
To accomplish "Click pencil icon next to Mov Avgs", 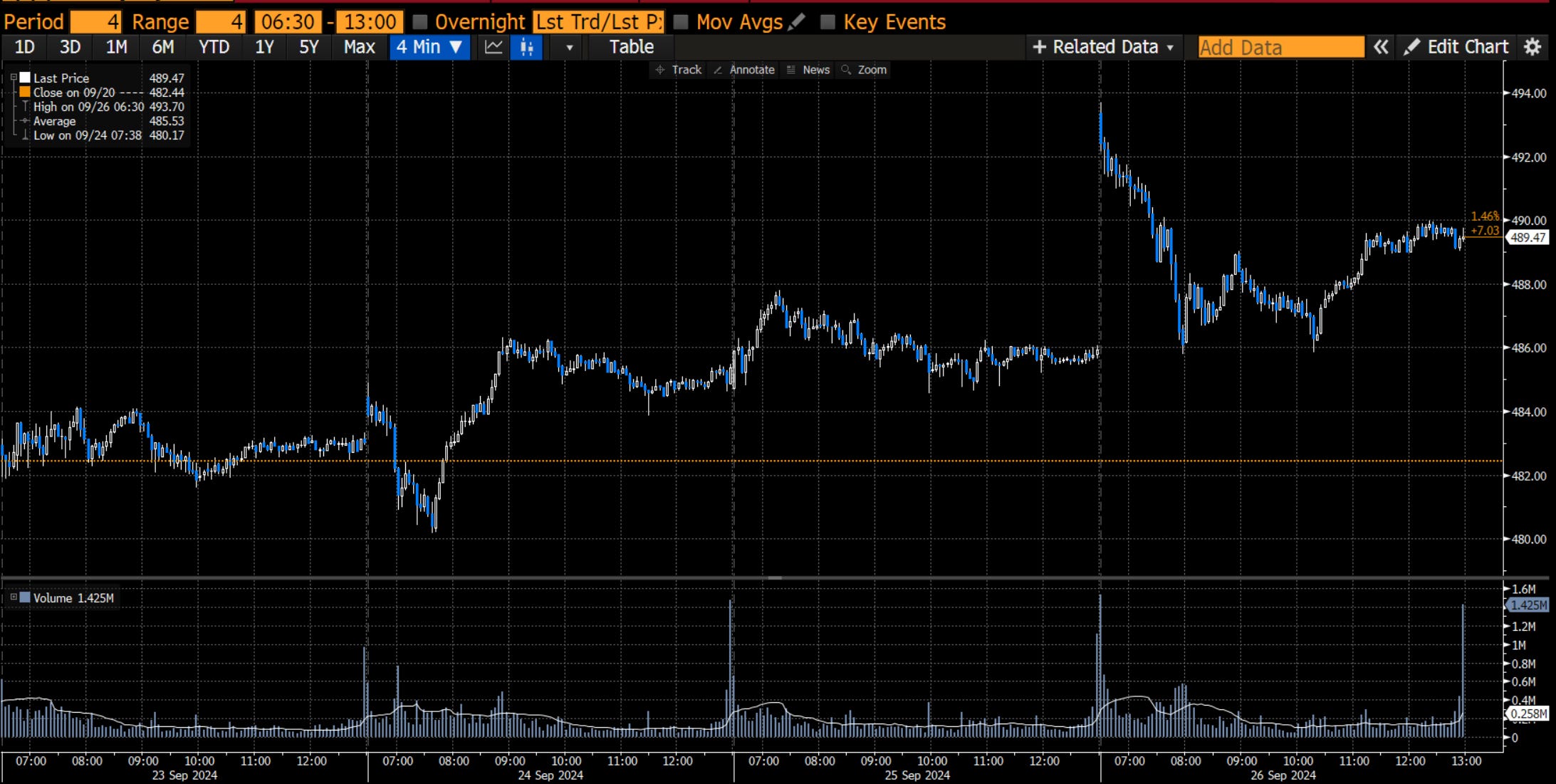I will click(x=798, y=22).
